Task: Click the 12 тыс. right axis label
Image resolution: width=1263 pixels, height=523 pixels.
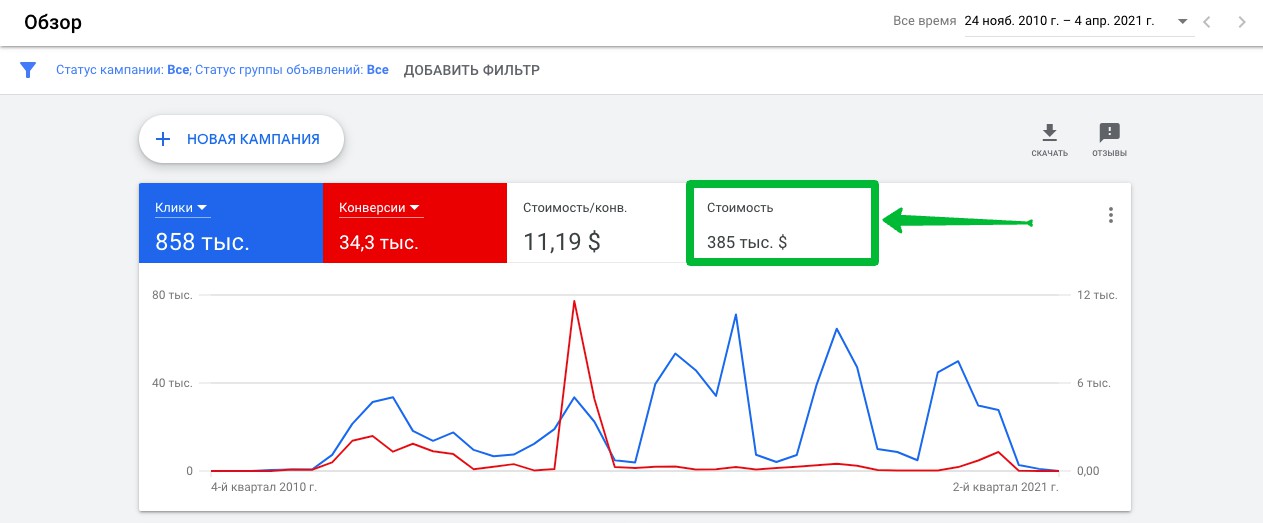Action: [x=1097, y=295]
